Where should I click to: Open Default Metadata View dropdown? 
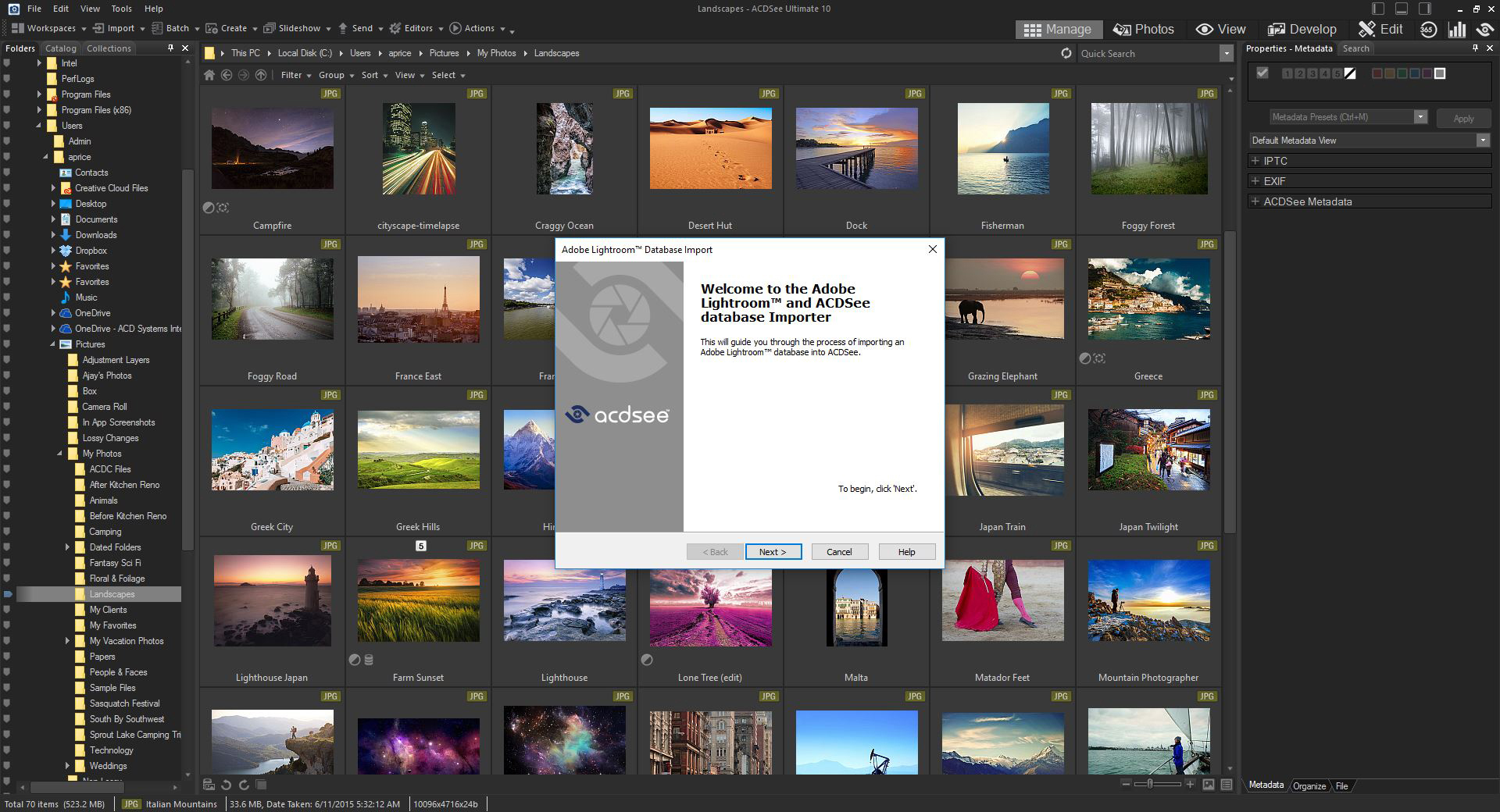[1482, 141]
